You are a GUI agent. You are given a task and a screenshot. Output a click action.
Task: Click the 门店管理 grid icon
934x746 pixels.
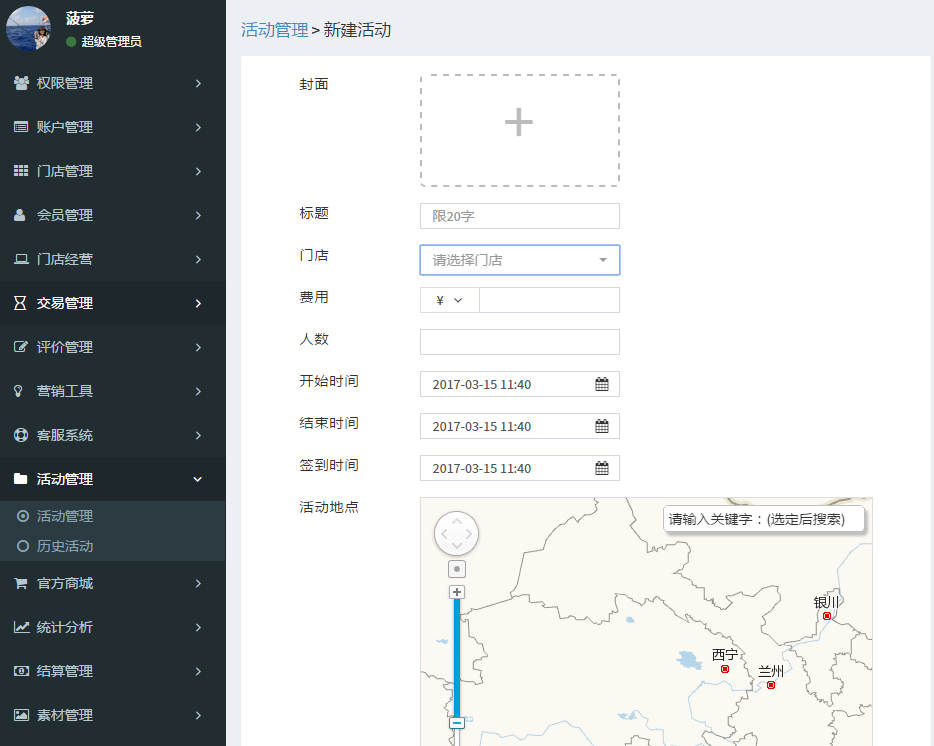pos(21,171)
